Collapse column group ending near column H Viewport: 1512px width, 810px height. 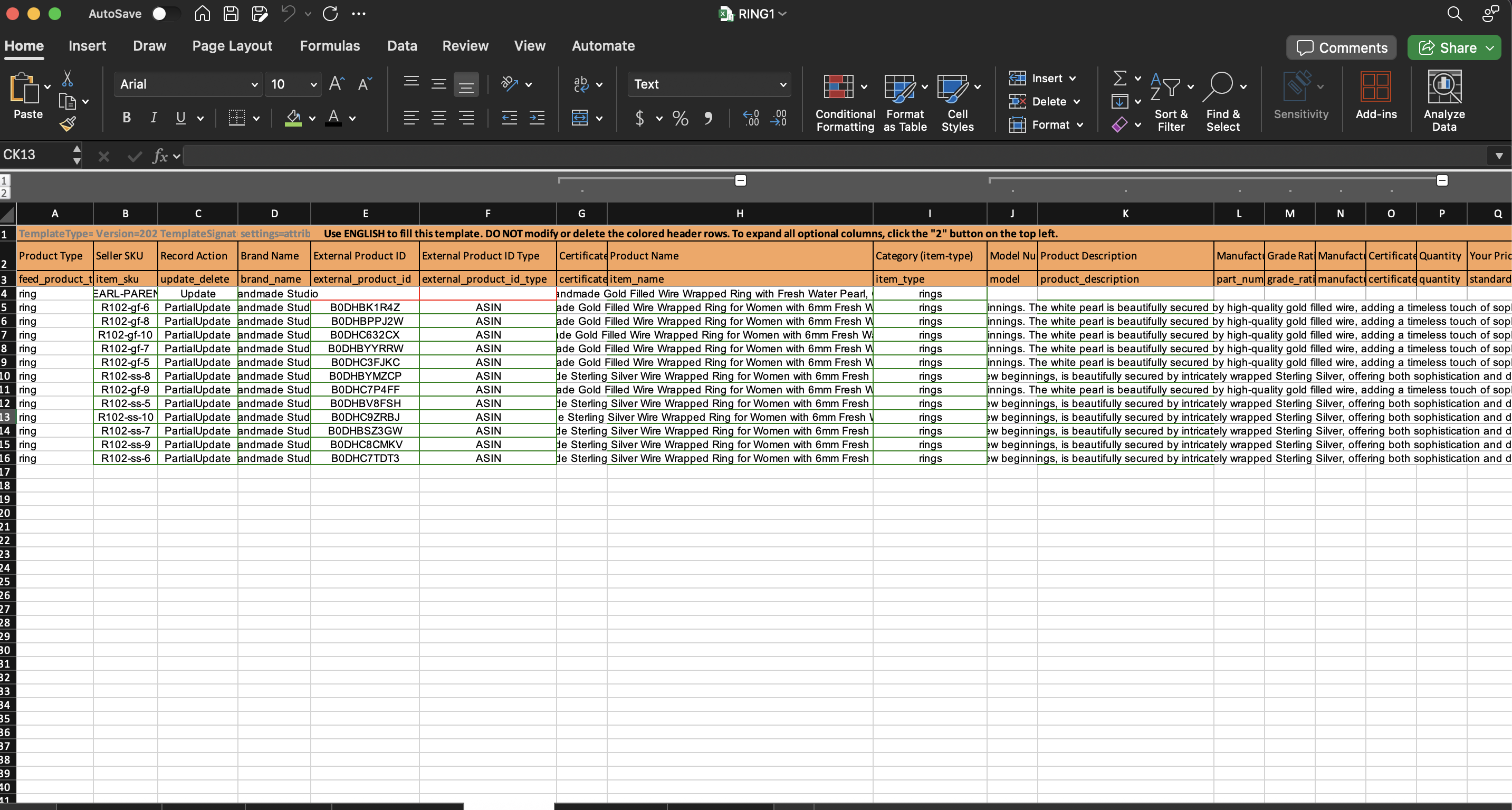coord(741,180)
